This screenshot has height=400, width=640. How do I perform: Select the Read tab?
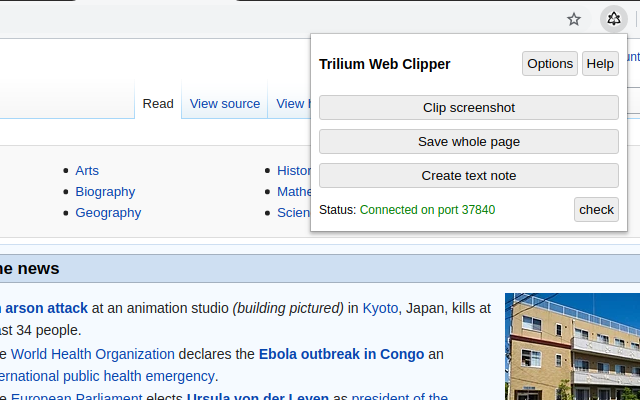coord(158,104)
